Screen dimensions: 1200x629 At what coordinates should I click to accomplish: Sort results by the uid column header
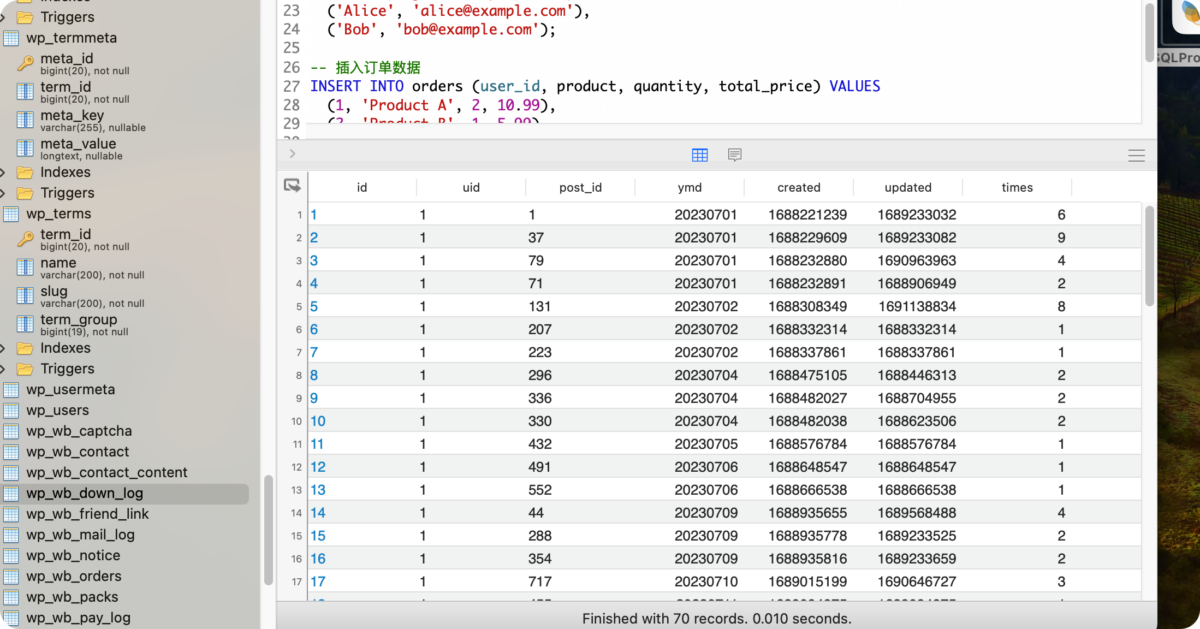(471, 187)
